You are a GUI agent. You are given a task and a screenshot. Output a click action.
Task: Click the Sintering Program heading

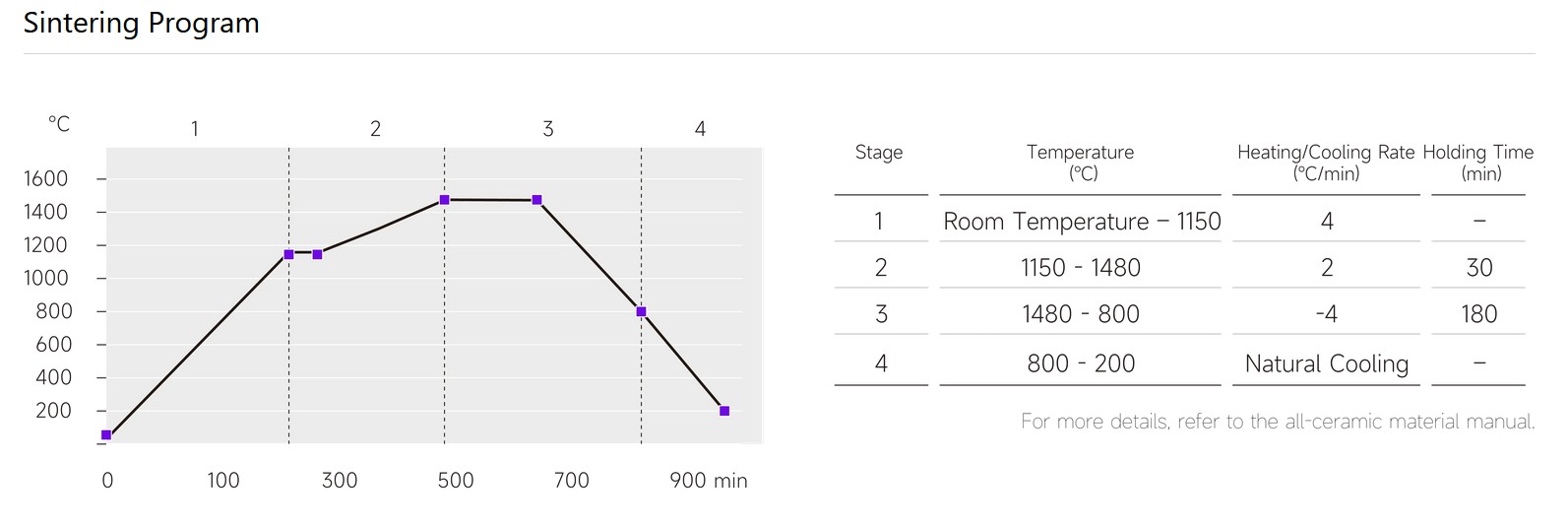142,24
